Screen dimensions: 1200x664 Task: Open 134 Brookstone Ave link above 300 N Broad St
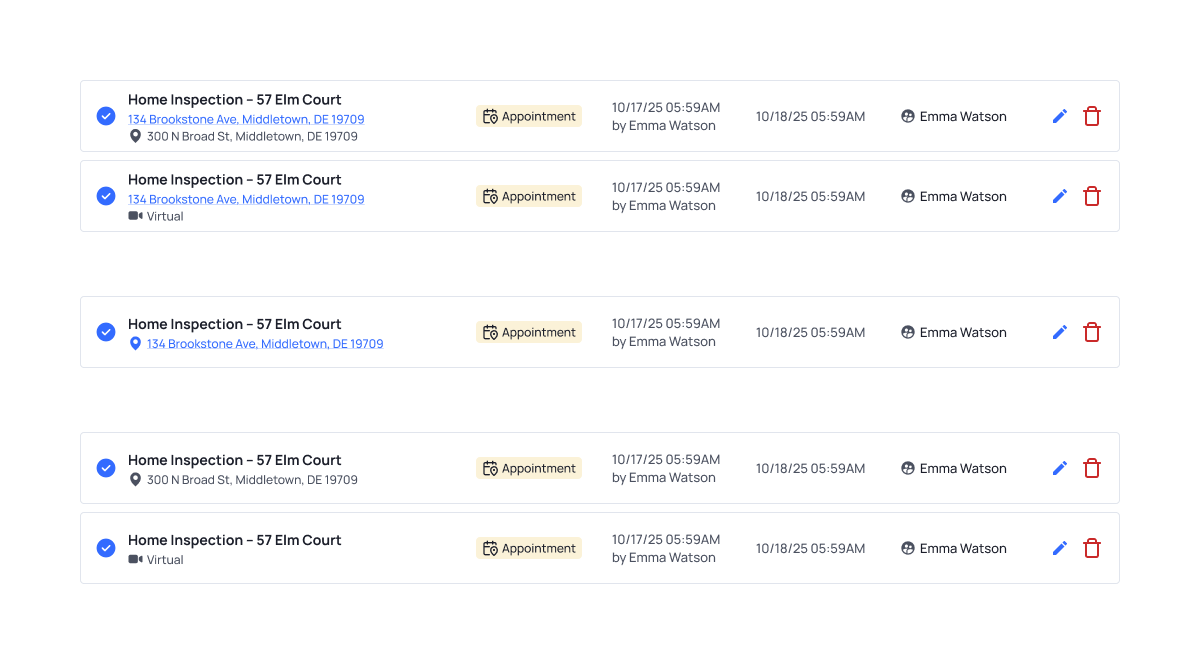tap(246, 119)
